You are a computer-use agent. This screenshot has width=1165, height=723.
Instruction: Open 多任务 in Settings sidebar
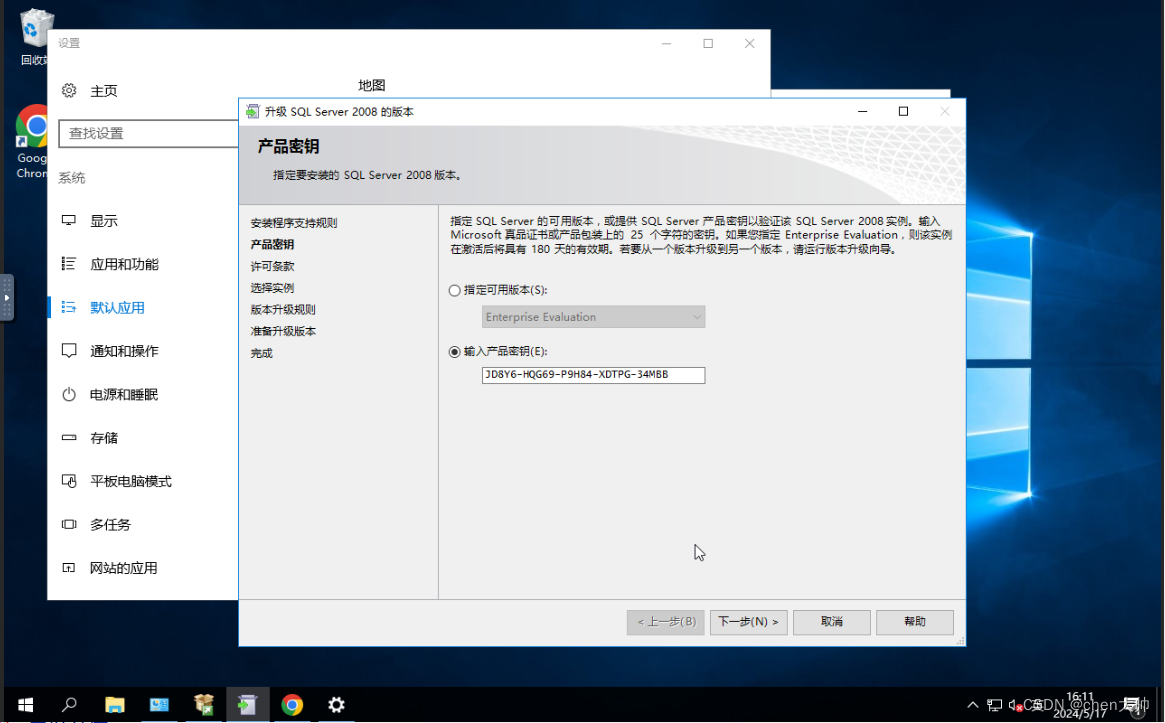(111, 525)
